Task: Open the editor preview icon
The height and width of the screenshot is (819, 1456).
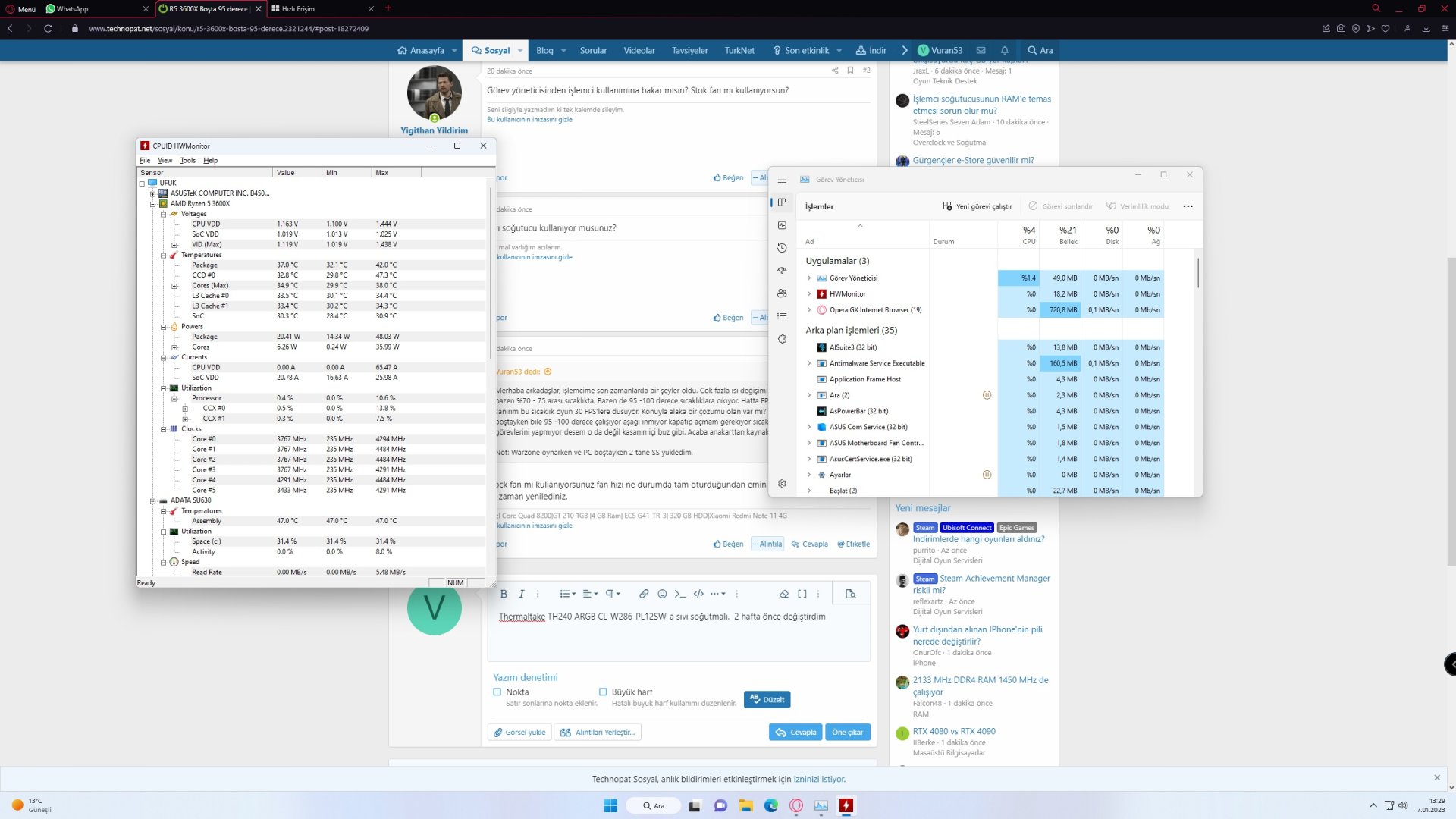Action: [x=850, y=595]
